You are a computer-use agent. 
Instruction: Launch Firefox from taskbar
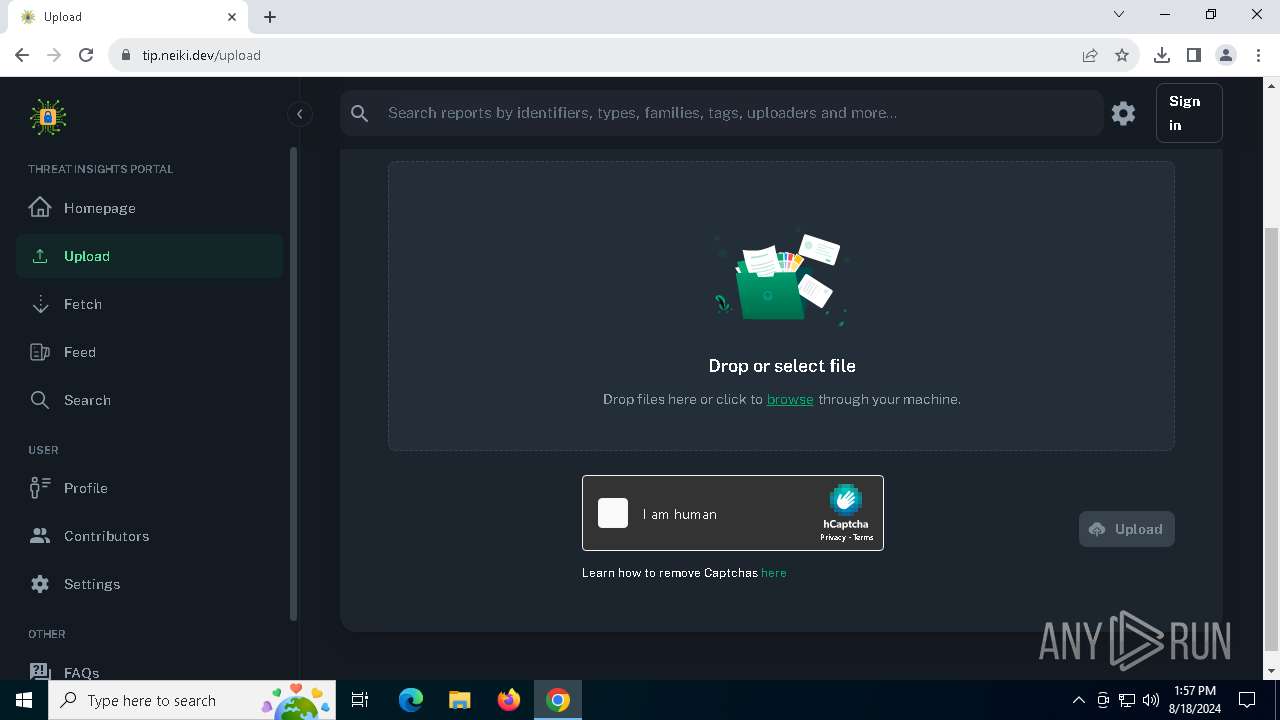pos(509,700)
